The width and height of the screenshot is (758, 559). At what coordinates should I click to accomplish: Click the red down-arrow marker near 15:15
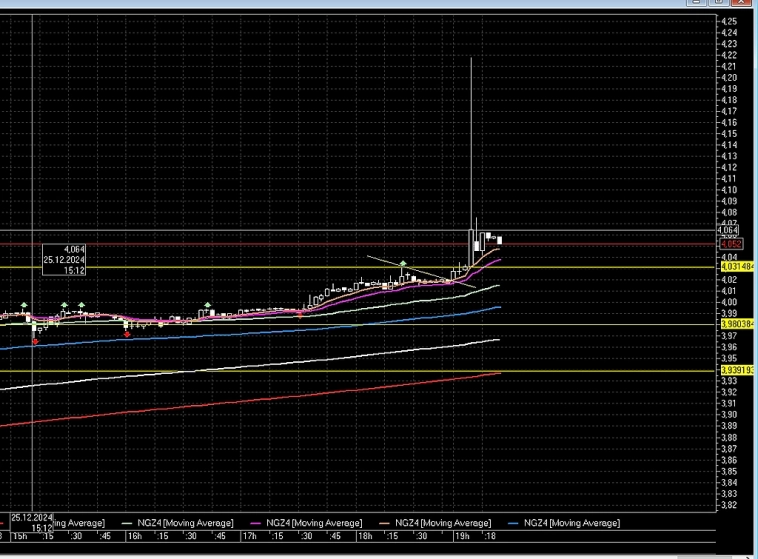[36, 341]
